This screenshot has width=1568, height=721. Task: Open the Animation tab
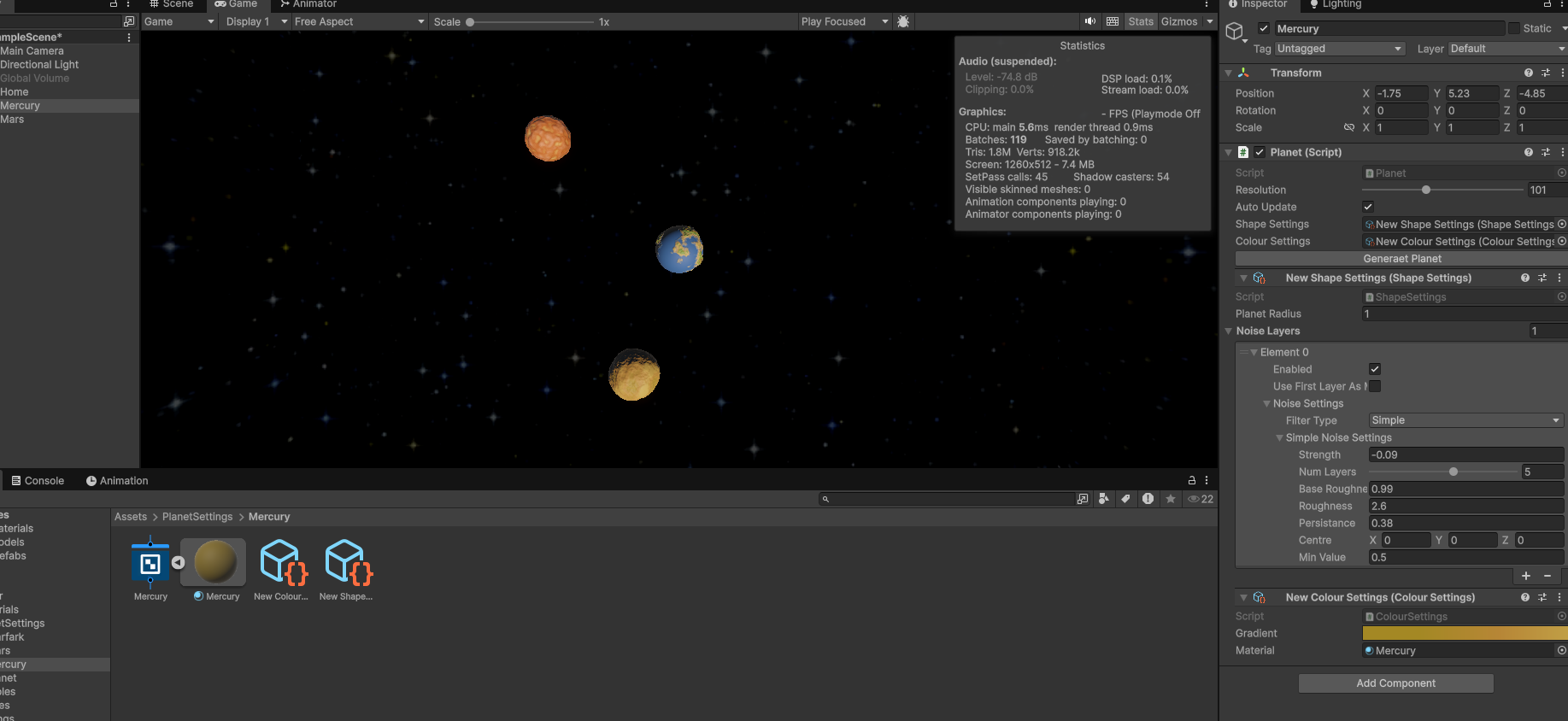click(x=117, y=480)
